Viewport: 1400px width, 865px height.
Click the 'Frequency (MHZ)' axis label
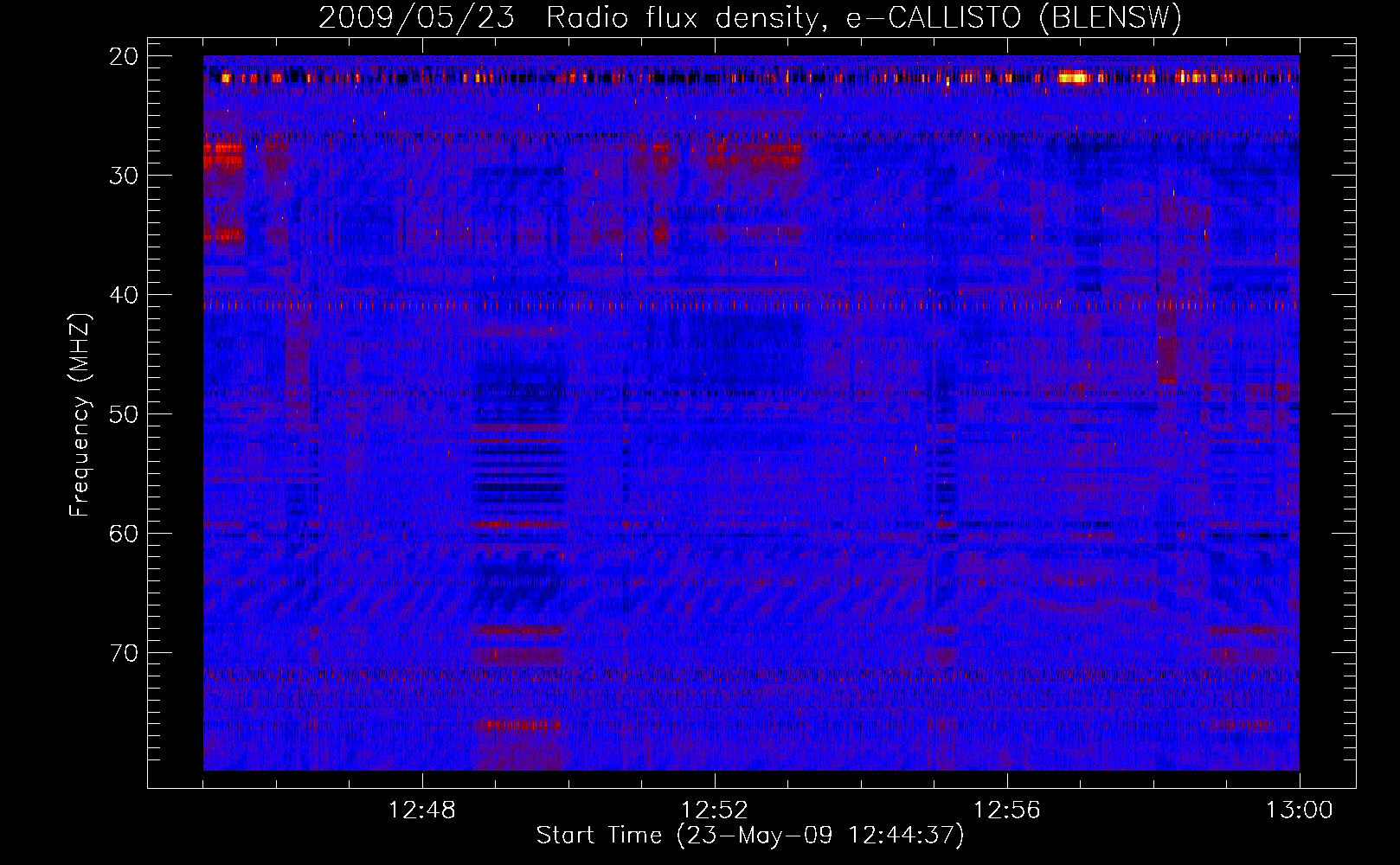click(80, 415)
